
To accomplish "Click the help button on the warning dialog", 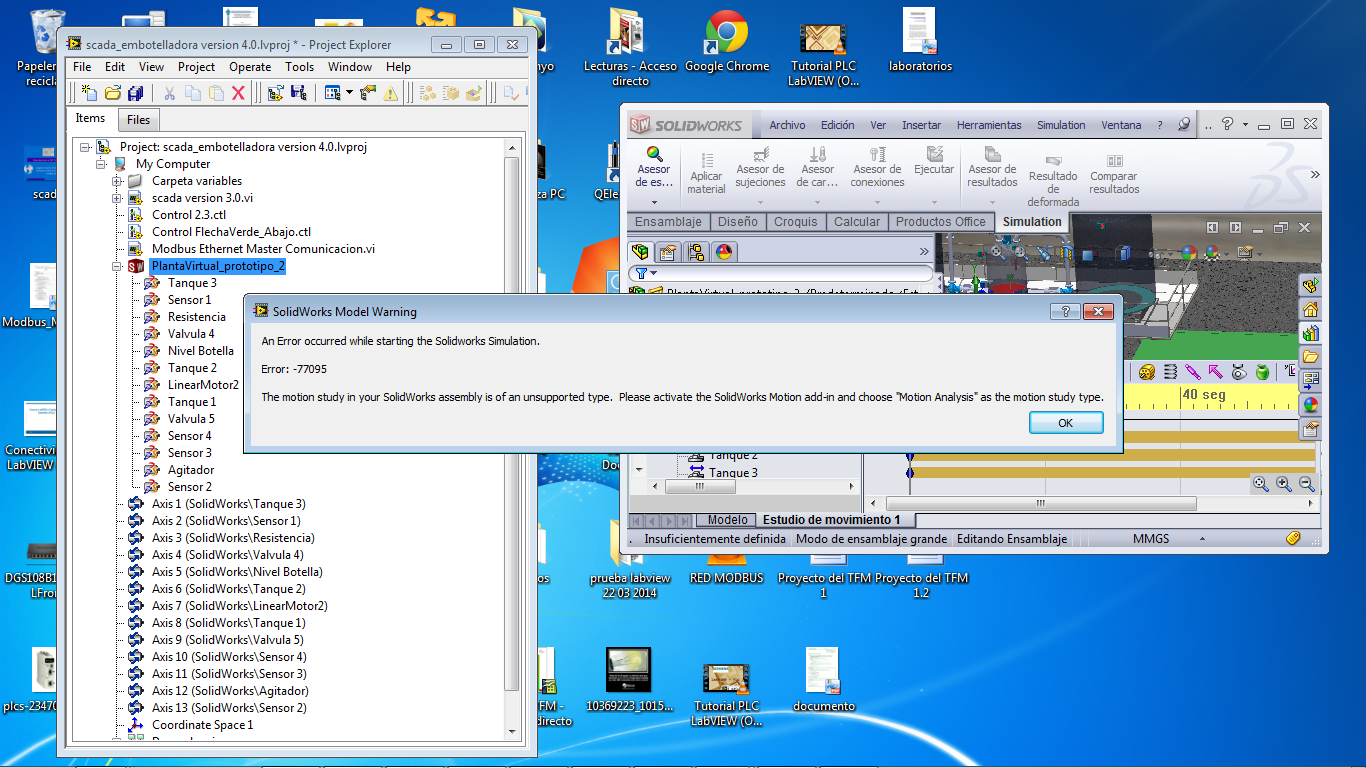I will pyautogui.click(x=1065, y=311).
